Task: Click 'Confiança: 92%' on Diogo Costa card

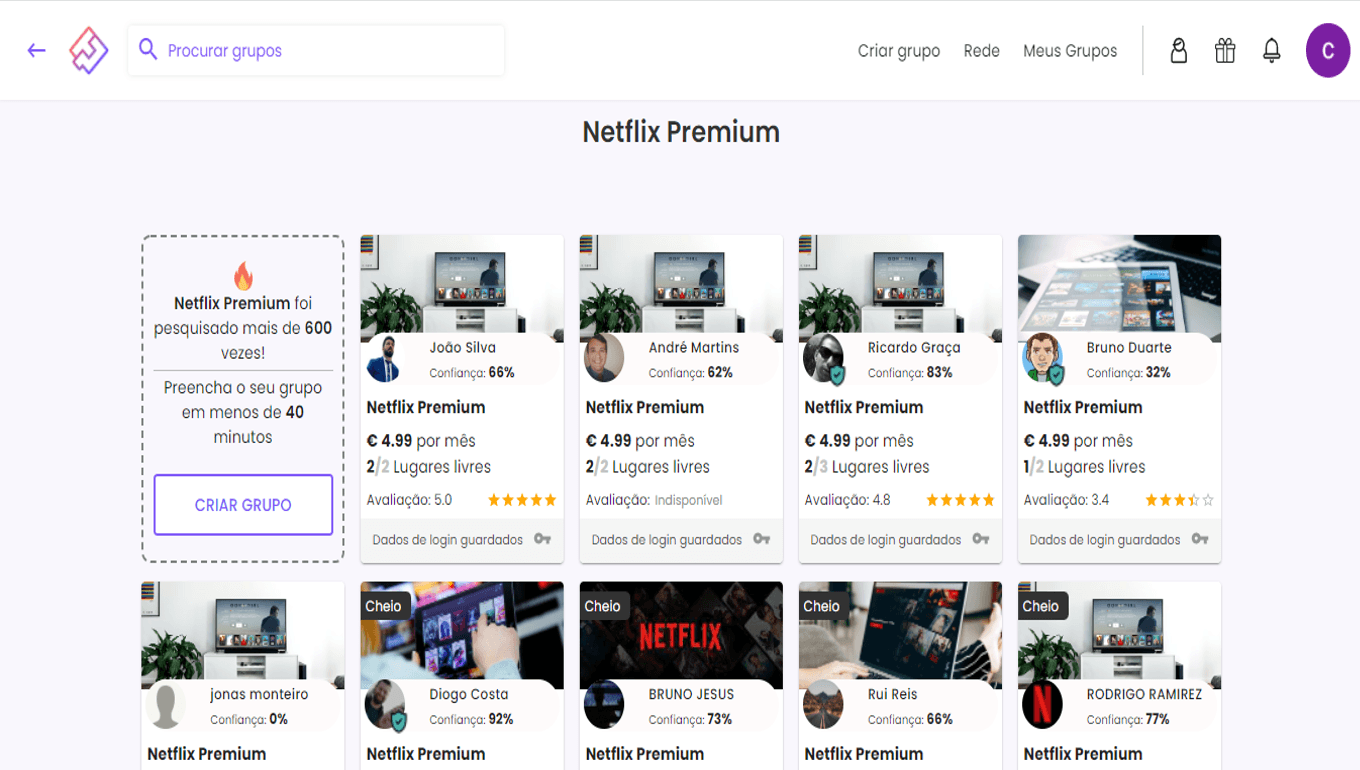Action: coord(472,719)
